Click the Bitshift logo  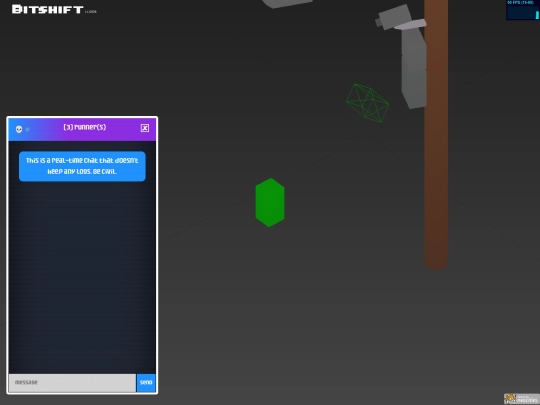pos(48,9)
